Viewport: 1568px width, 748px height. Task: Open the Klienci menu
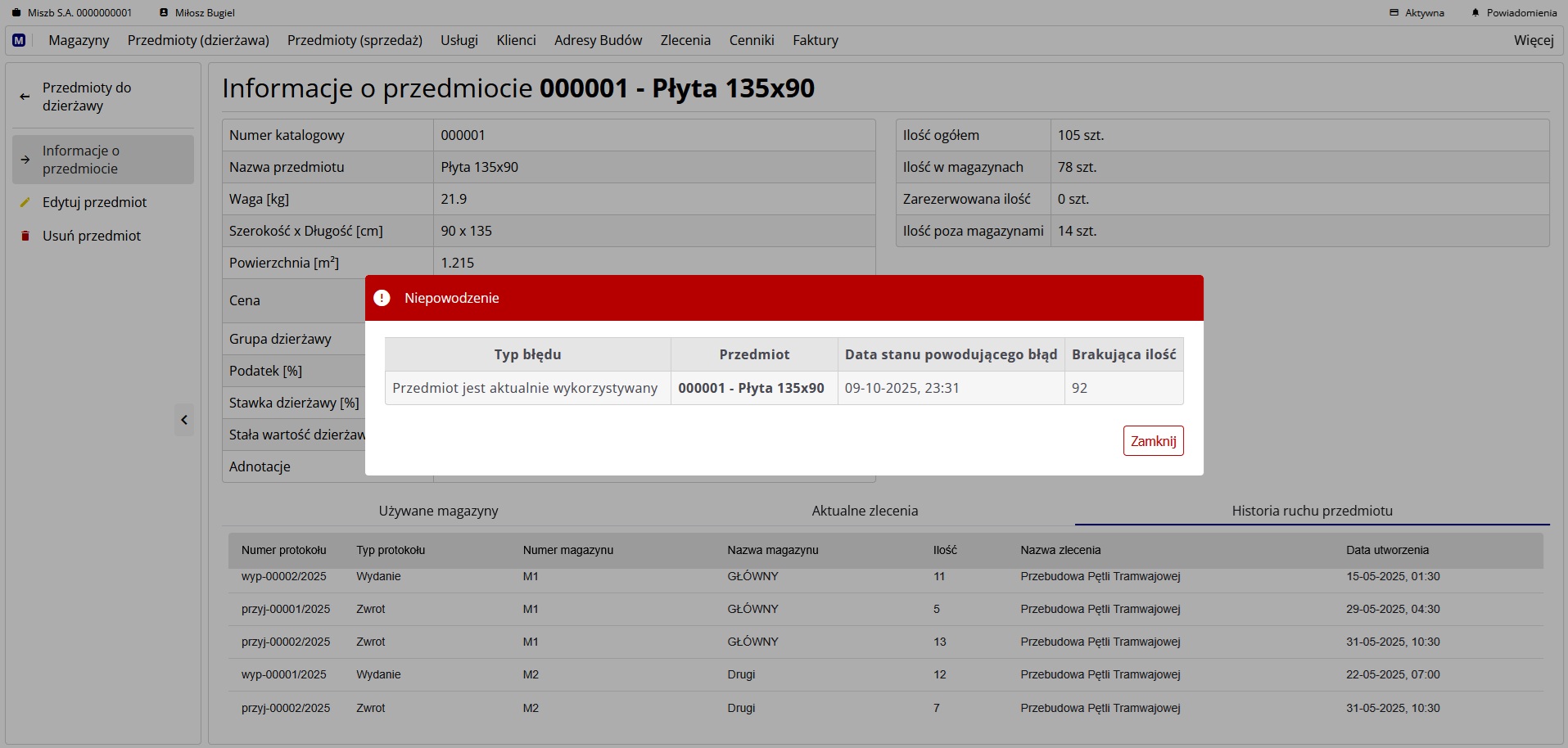[x=516, y=40]
